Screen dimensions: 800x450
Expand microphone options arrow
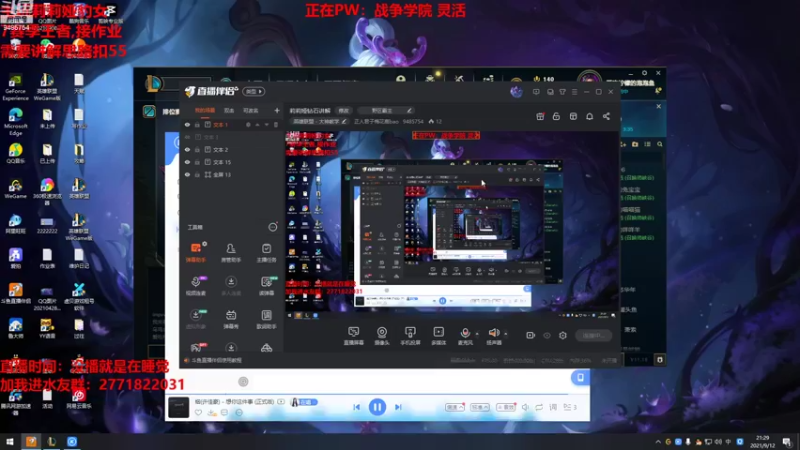[x=477, y=334]
